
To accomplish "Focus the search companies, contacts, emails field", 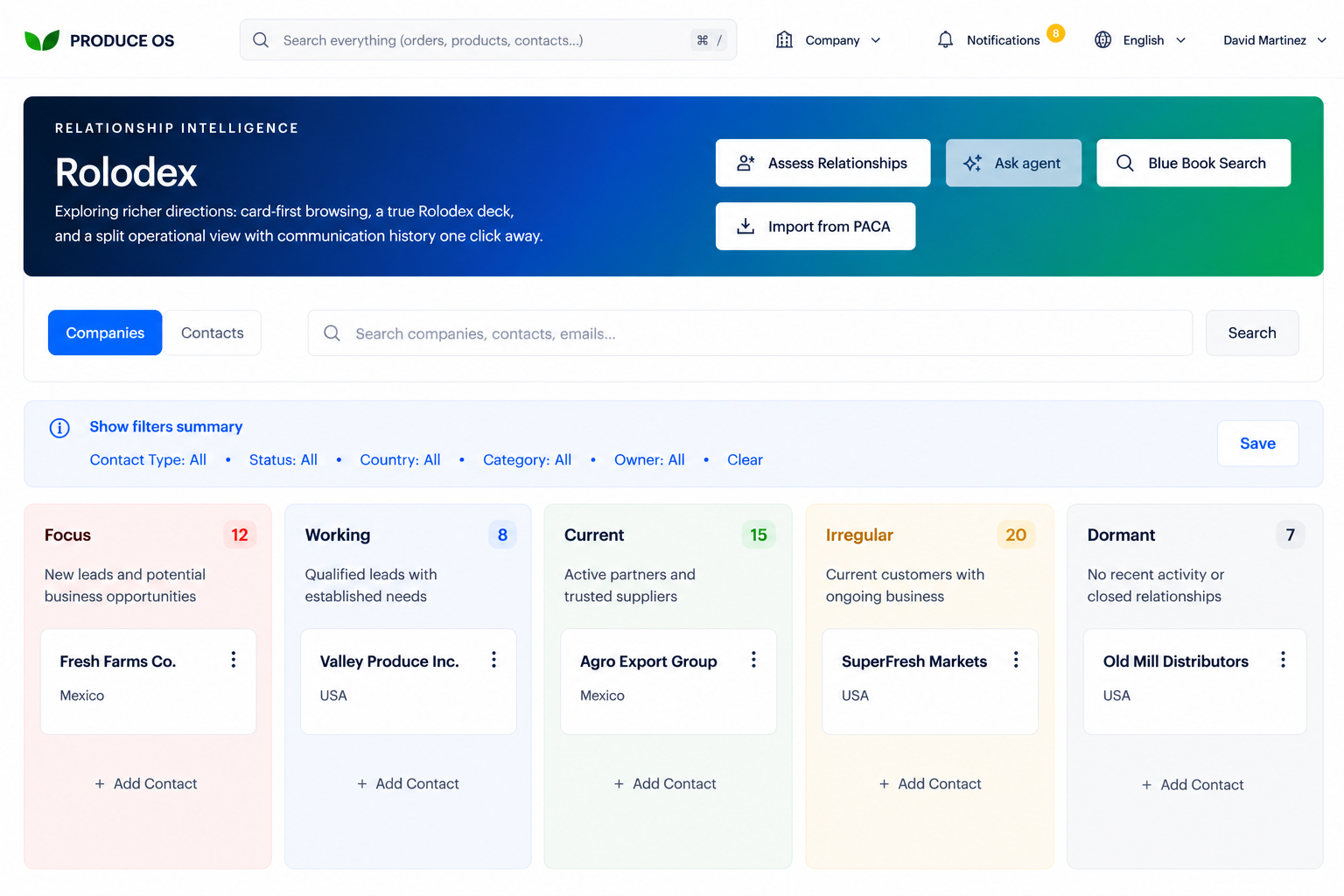I will [x=750, y=333].
